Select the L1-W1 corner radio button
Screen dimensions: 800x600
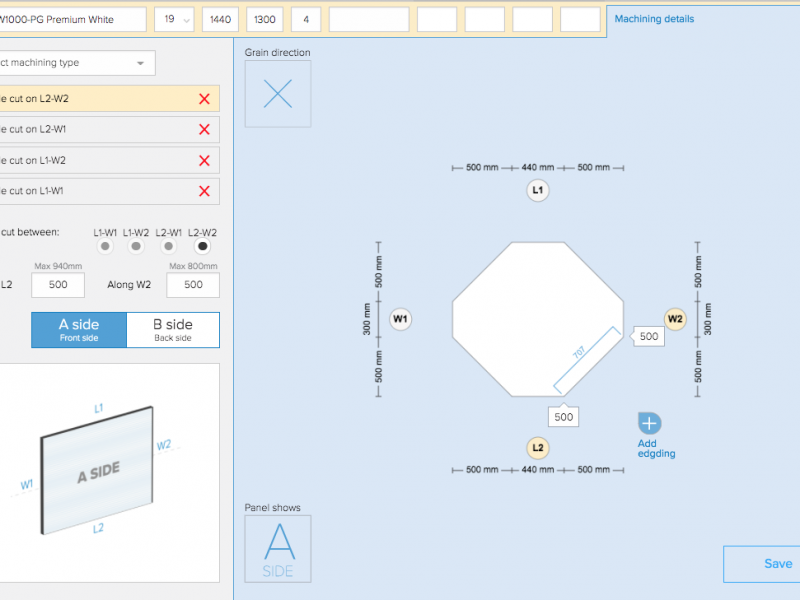point(105,246)
